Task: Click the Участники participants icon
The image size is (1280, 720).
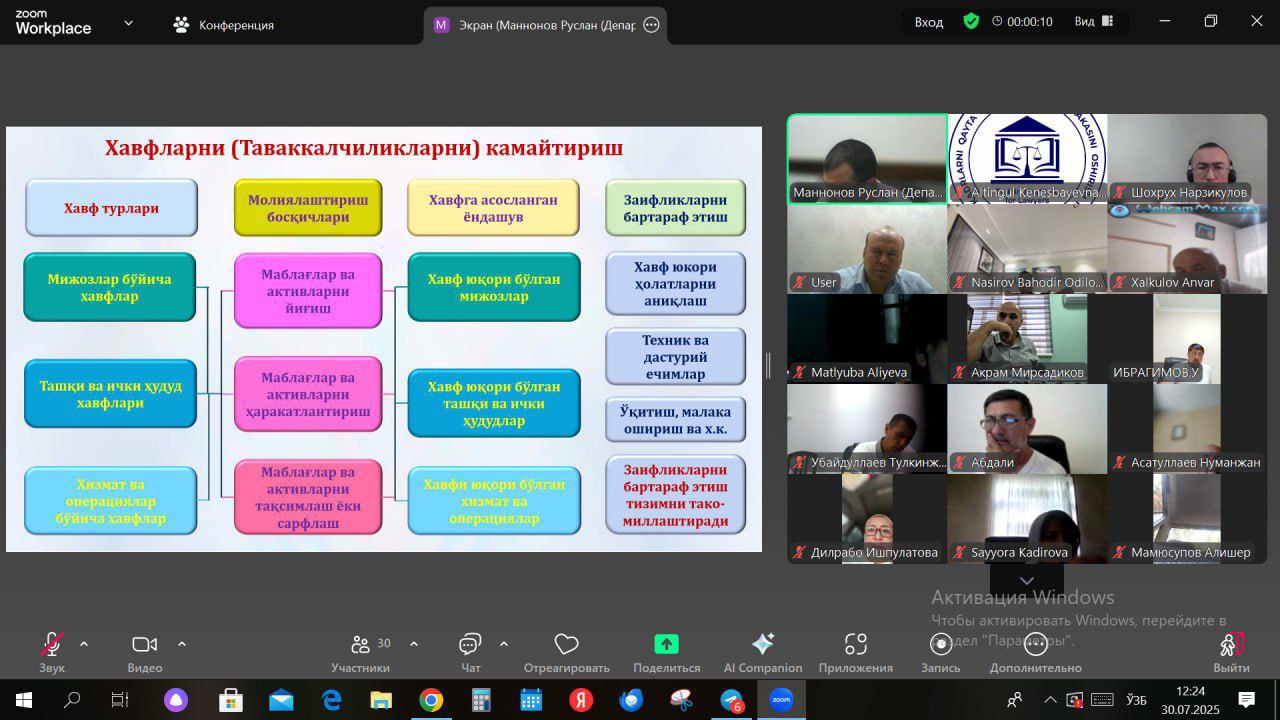Action: (x=361, y=644)
